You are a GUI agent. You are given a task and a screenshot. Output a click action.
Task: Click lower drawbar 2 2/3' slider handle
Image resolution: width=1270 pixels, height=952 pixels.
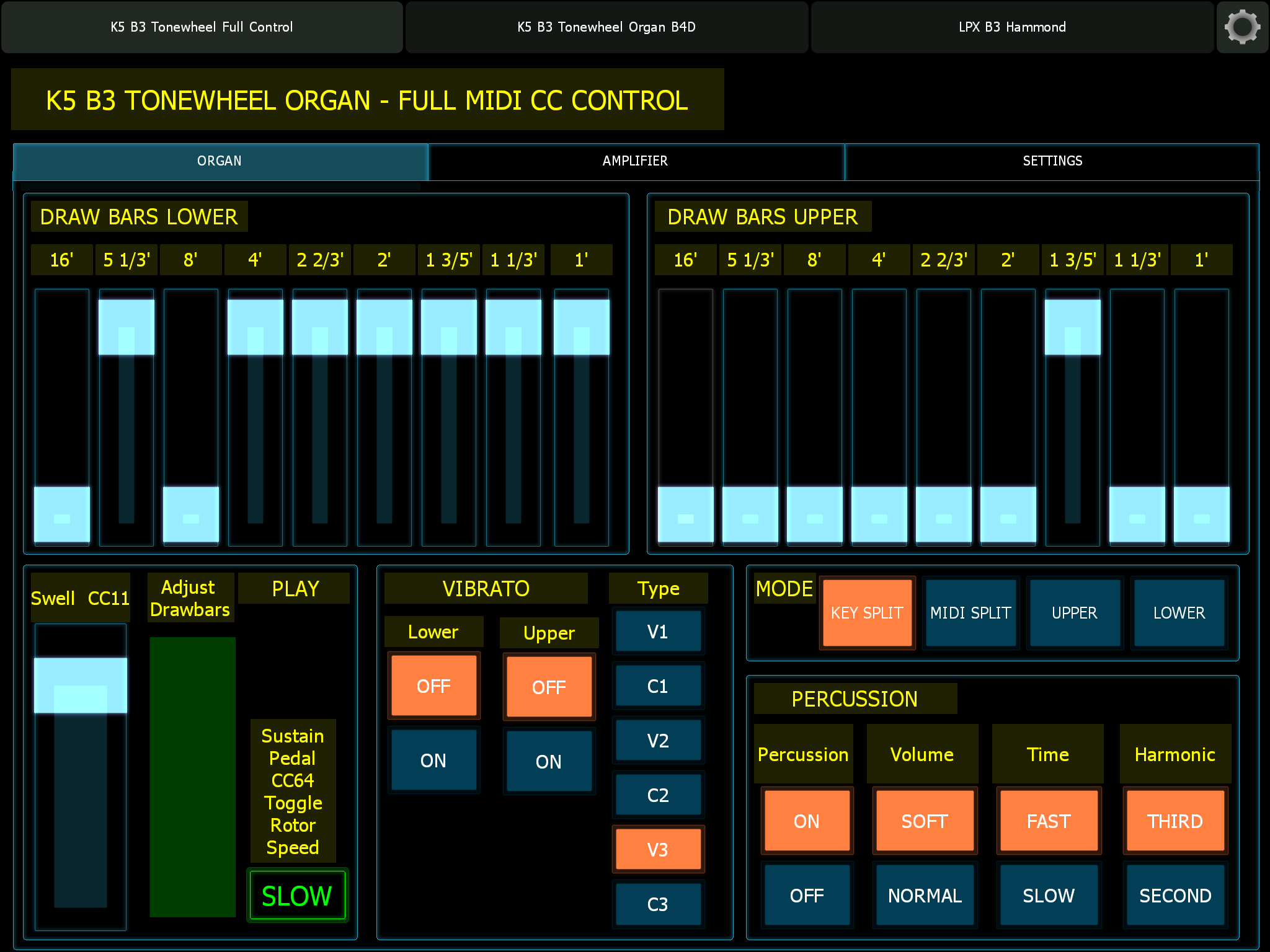pos(320,327)
